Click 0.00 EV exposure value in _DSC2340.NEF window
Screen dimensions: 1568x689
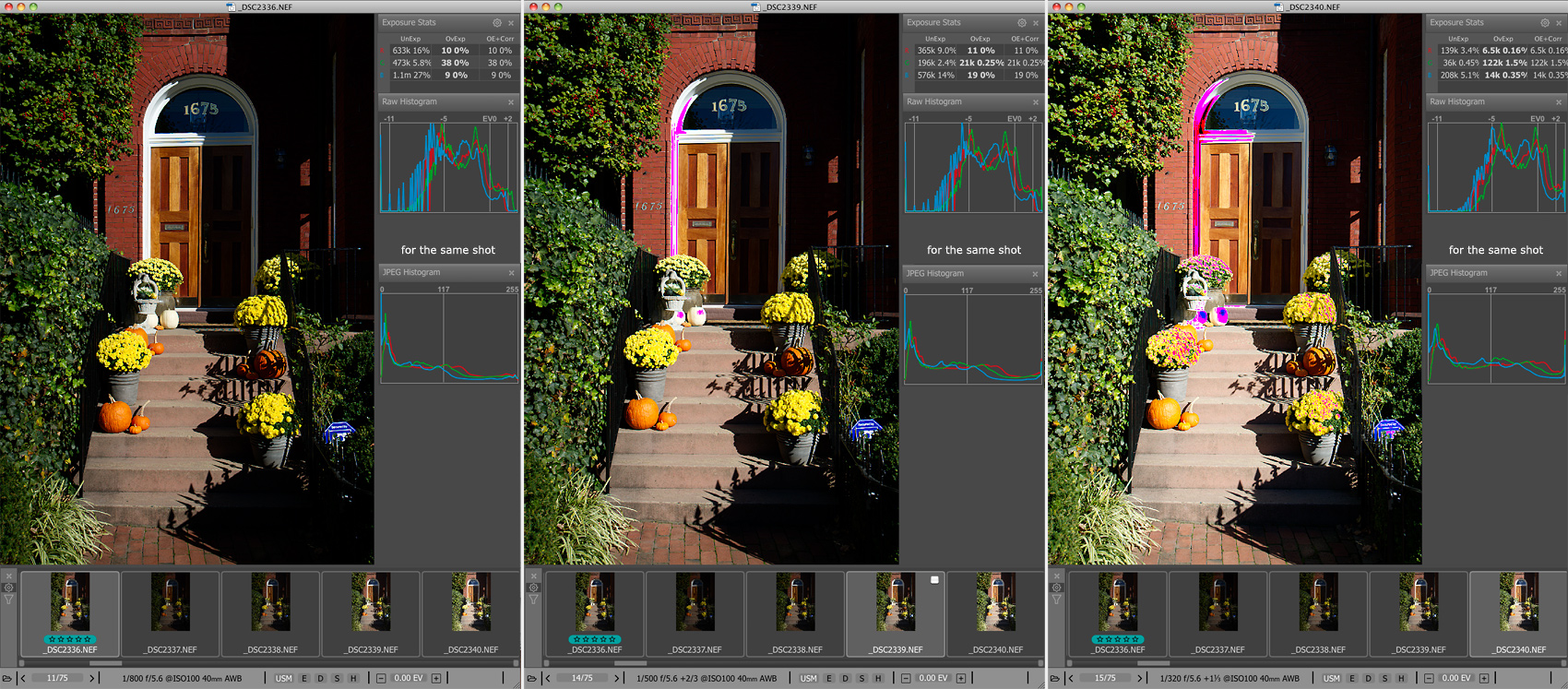(1455, 678)
